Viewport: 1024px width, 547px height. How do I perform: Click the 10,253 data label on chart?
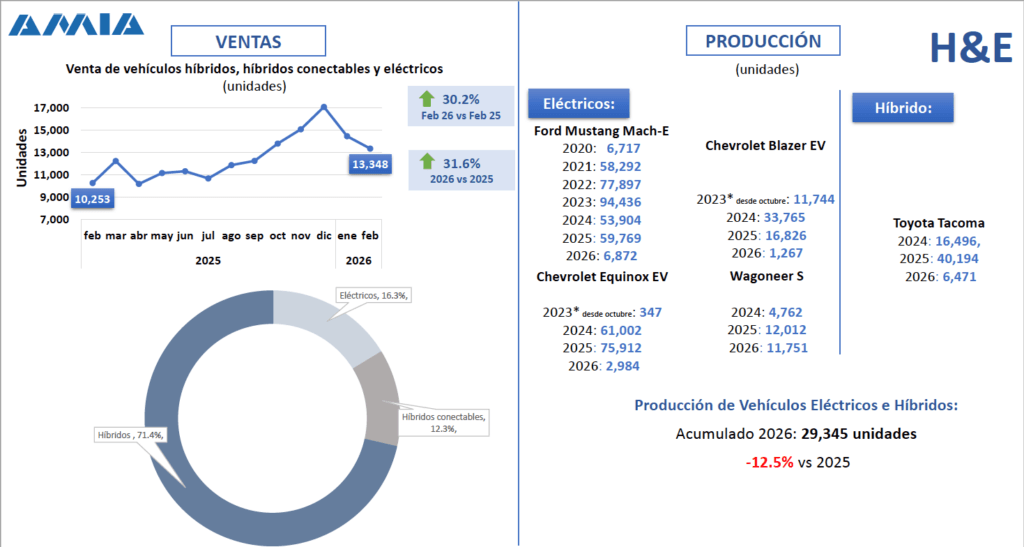93,200
